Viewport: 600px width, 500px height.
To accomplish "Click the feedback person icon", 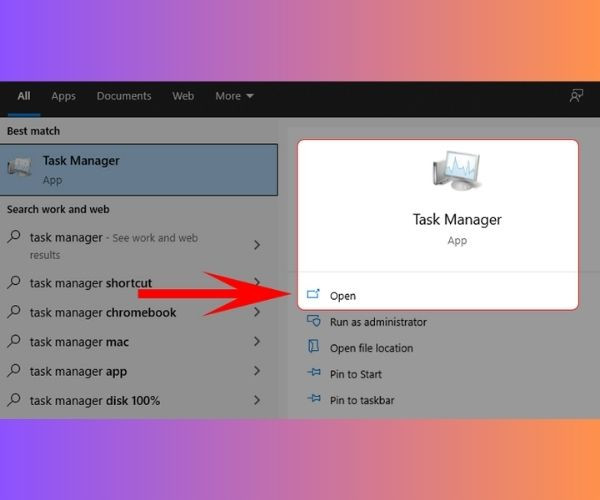I will coord(576,96).
